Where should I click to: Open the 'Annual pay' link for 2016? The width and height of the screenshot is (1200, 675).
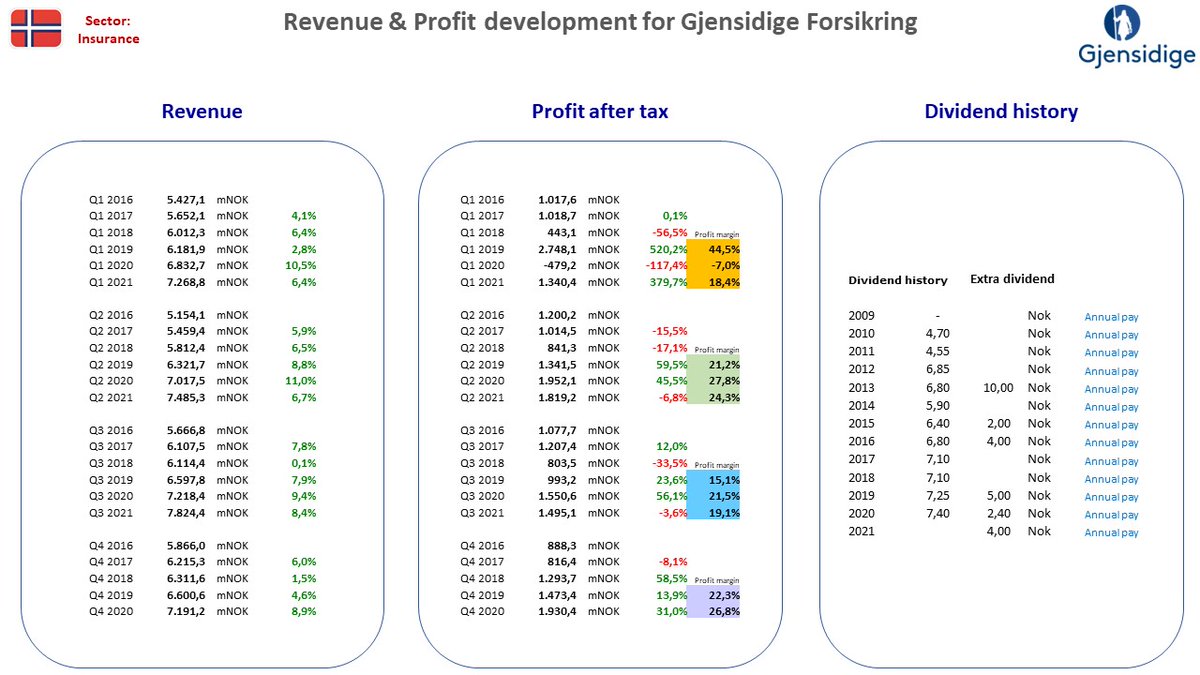(x=1112, y=443)
